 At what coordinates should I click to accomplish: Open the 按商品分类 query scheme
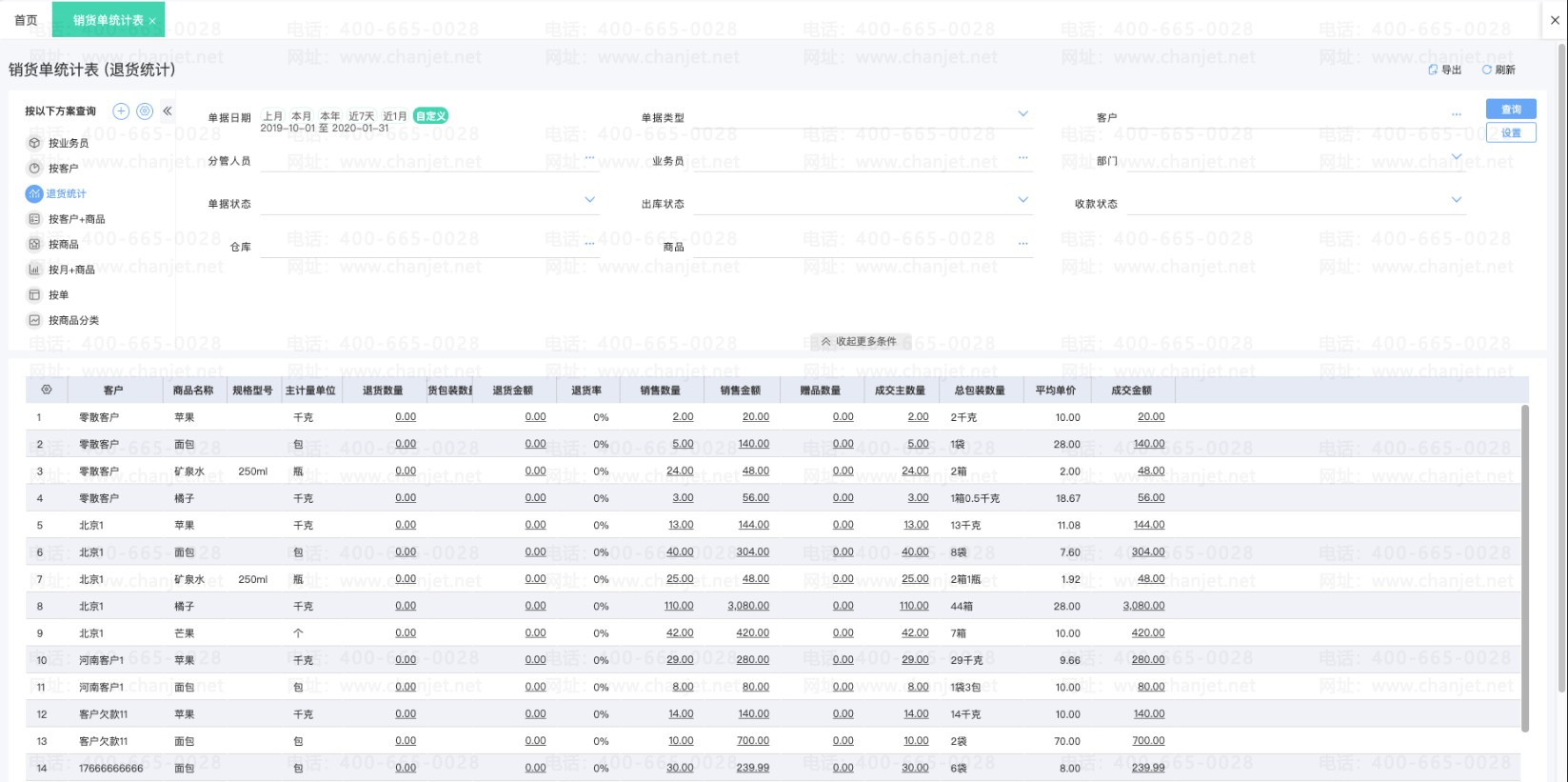pos(74,320)
